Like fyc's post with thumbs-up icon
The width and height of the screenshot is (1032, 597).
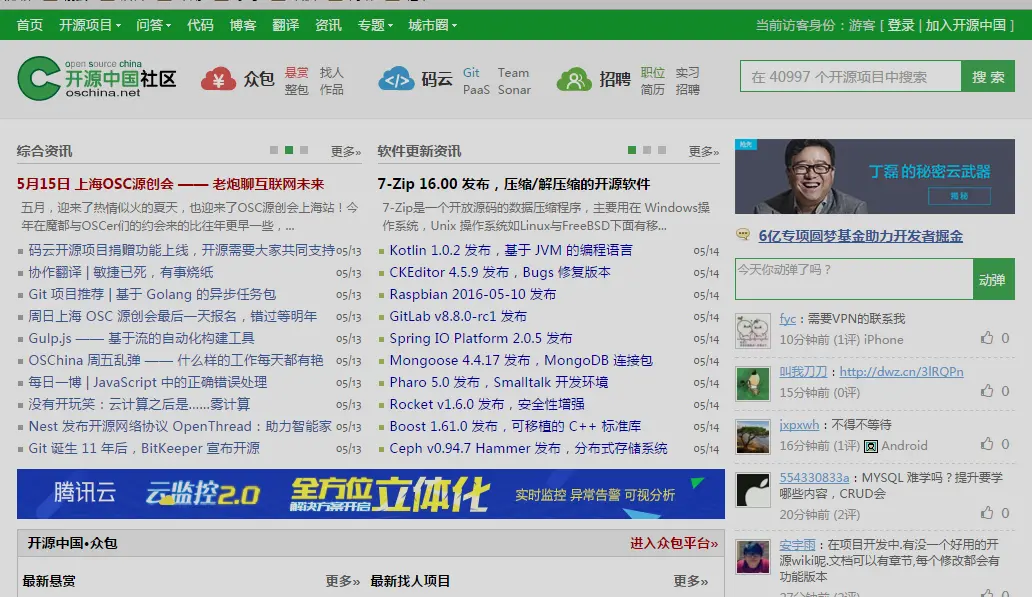coord(986,338)
